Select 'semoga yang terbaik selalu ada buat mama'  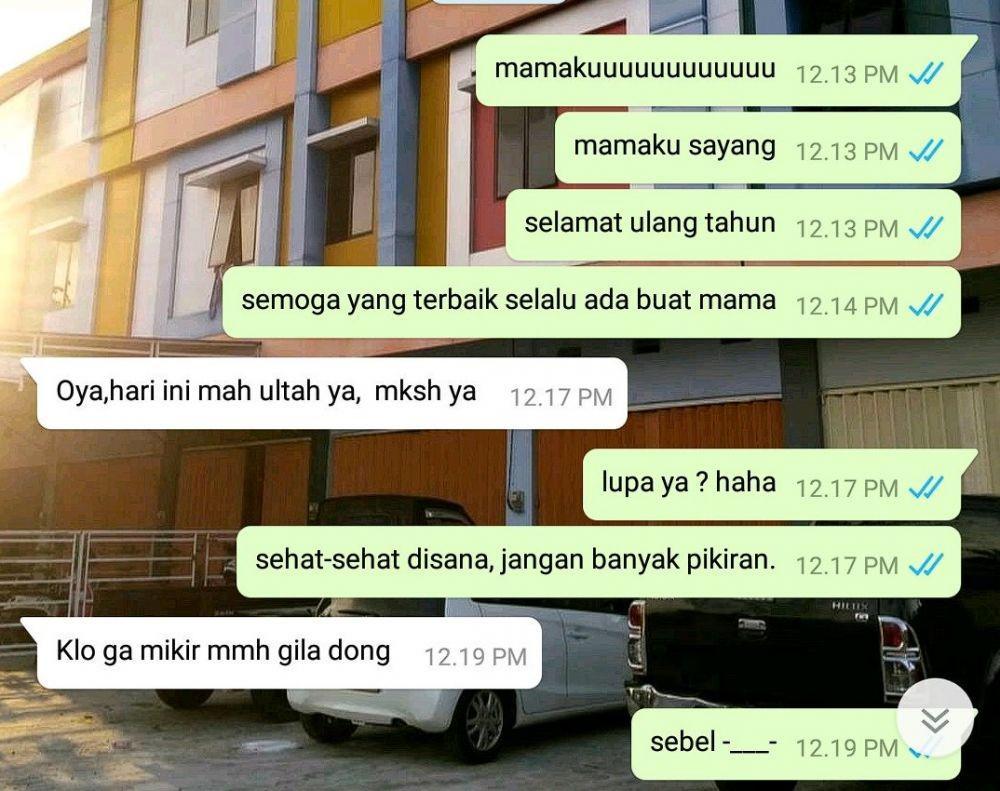coord(592,302)
